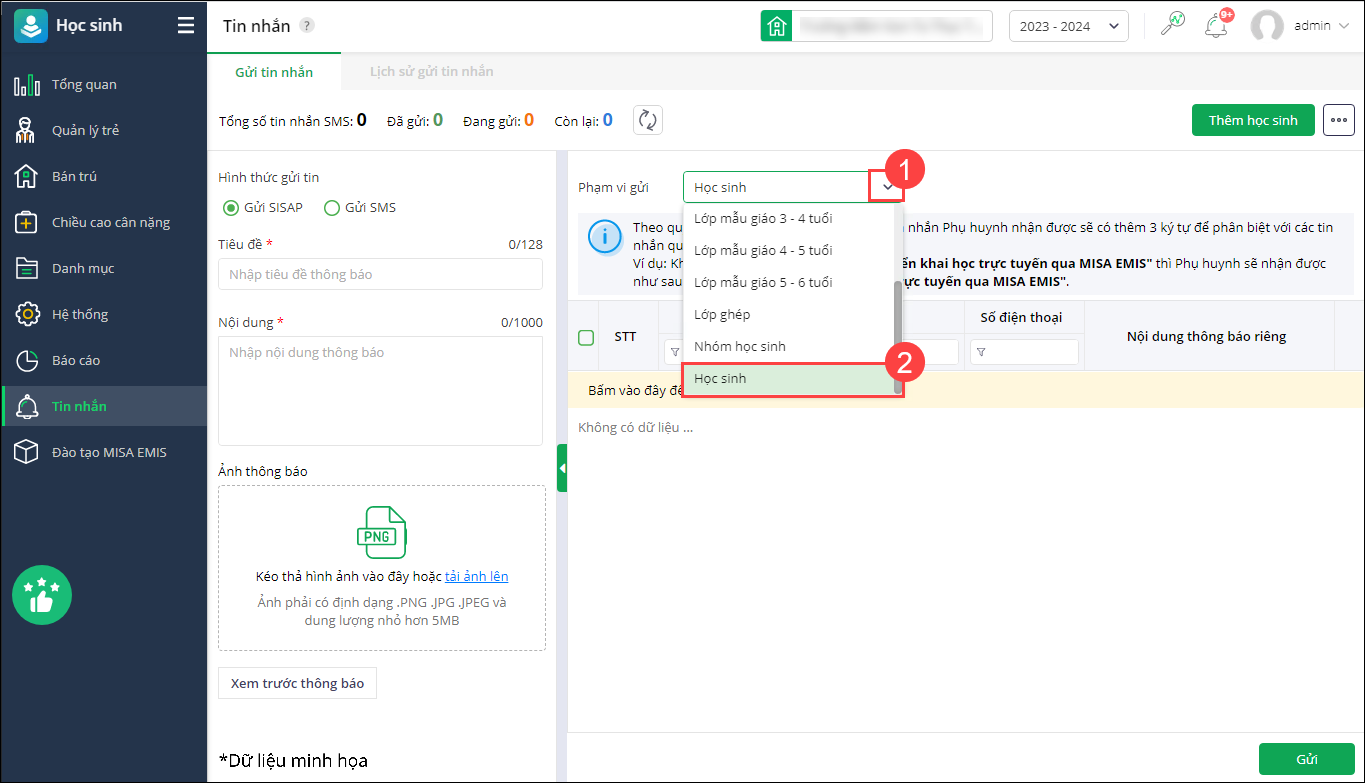The width and height of the screenshot is (1365, 783).
Task: Go to Bán trú section
Action: pyautogui.click(x=104, y=177)
